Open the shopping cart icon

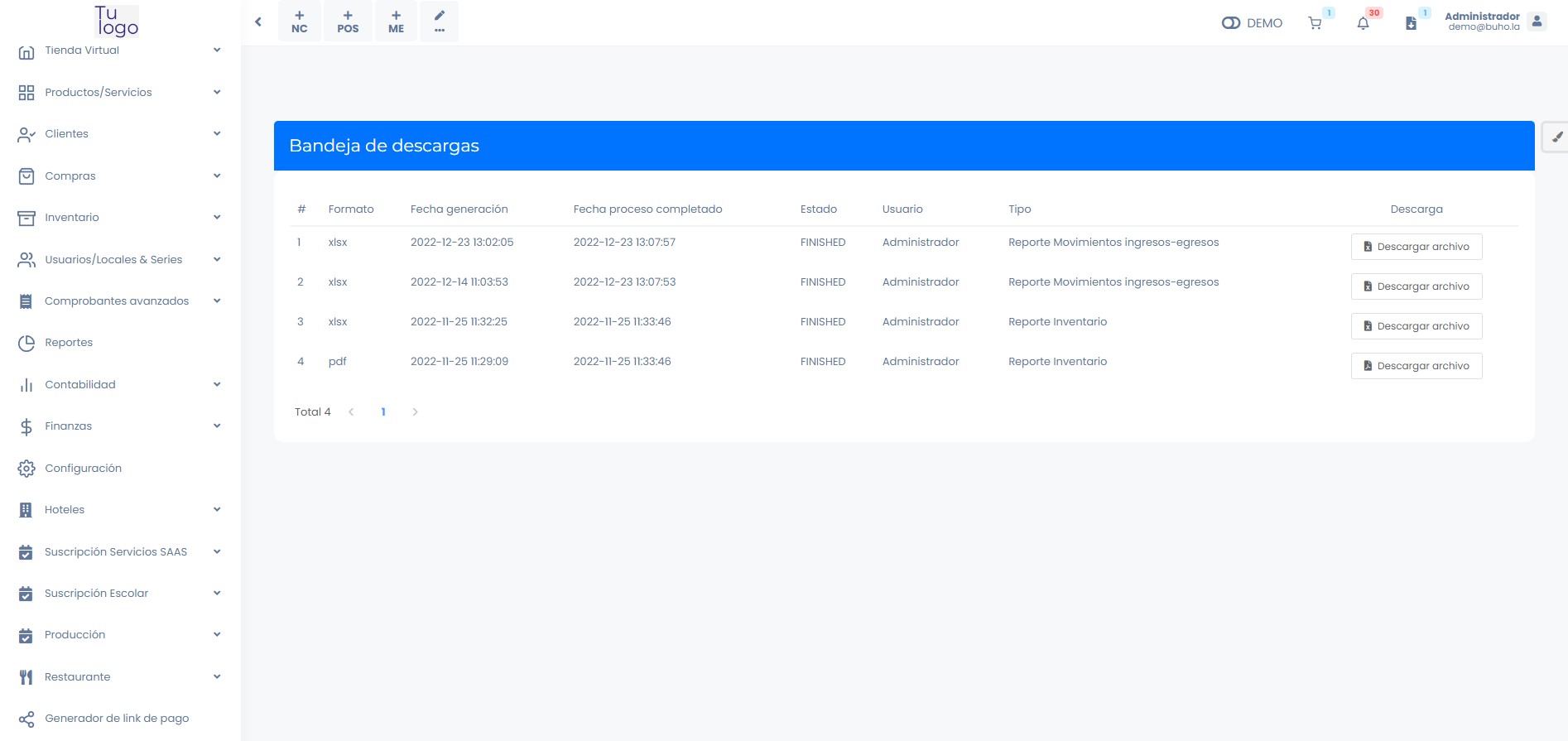[1315, 23]
